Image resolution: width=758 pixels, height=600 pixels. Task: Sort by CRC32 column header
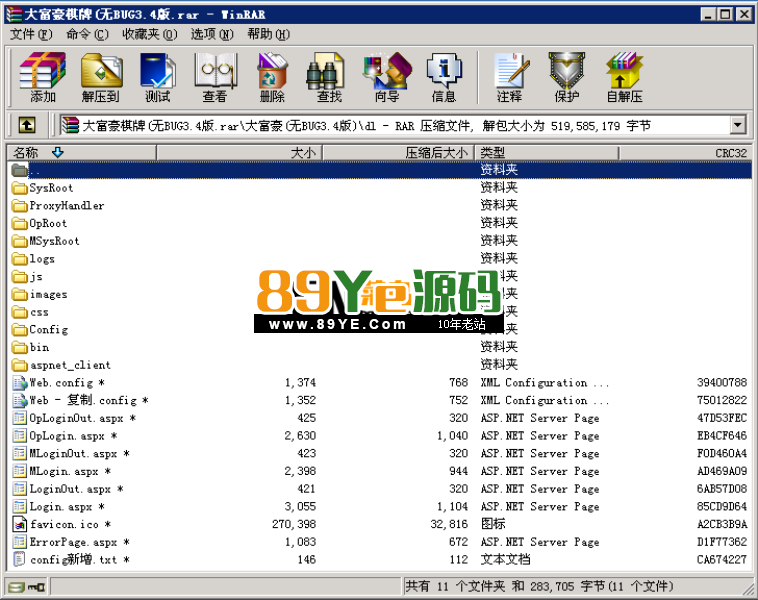(x=685, y=153)
